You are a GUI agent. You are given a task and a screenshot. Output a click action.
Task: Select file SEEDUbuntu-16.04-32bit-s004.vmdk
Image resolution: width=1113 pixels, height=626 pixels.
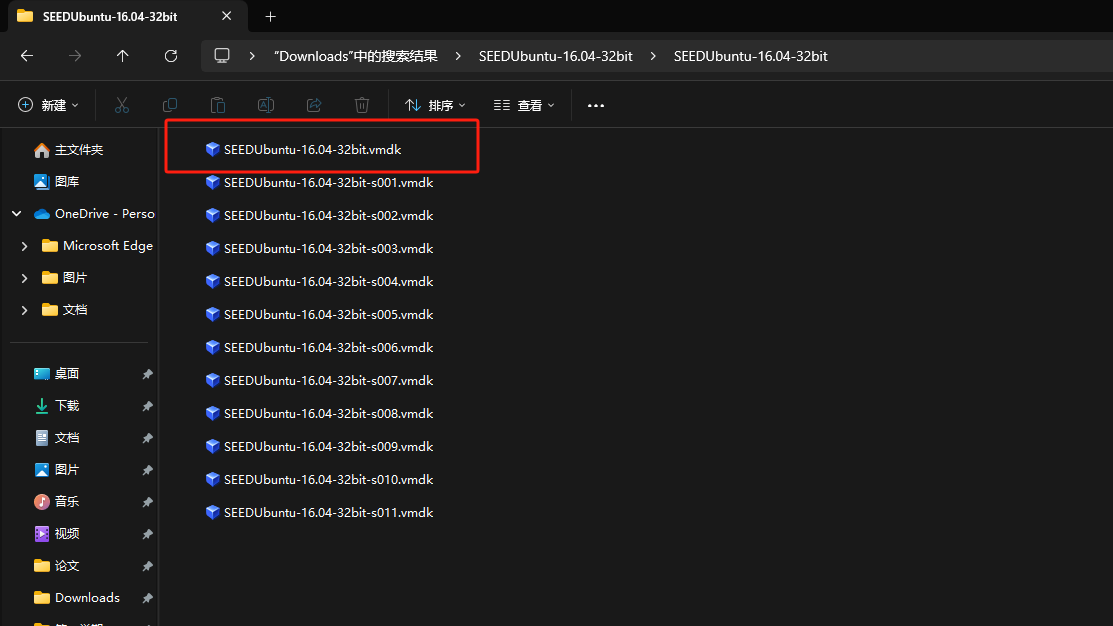click(328, 282)
